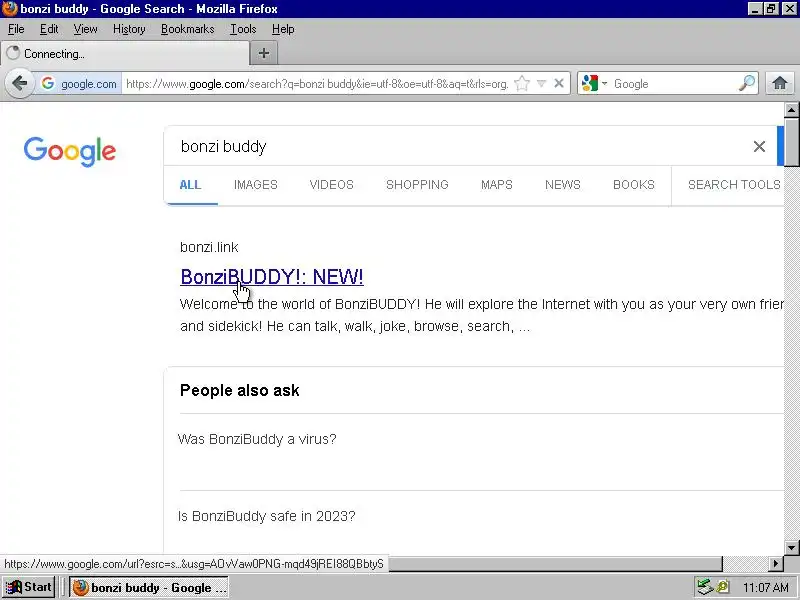Open the Windows Start menu
The height and width of the screenshot is (600, 800).
coord(28,587)
